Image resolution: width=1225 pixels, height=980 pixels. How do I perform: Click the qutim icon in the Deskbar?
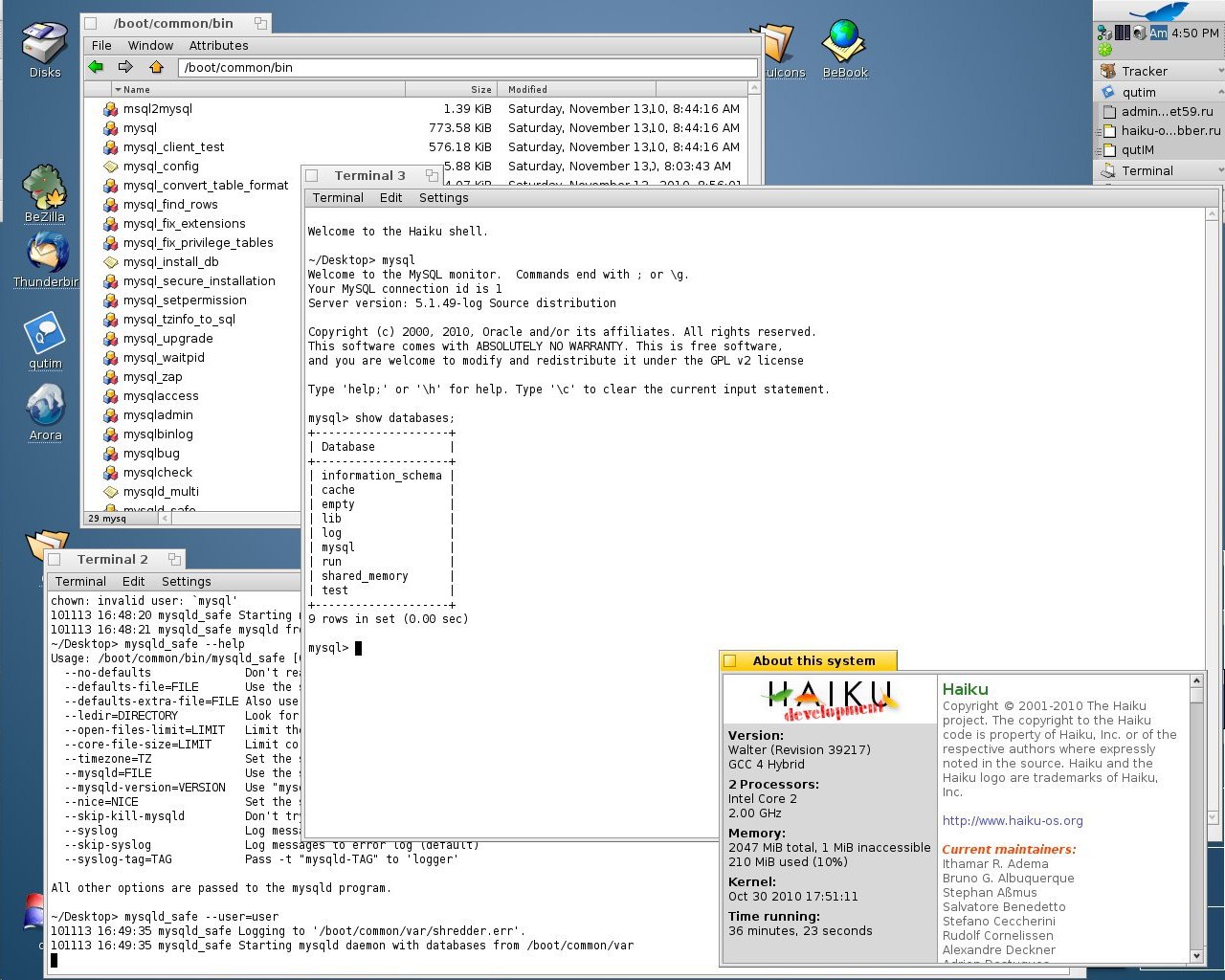click(1108, 92)
